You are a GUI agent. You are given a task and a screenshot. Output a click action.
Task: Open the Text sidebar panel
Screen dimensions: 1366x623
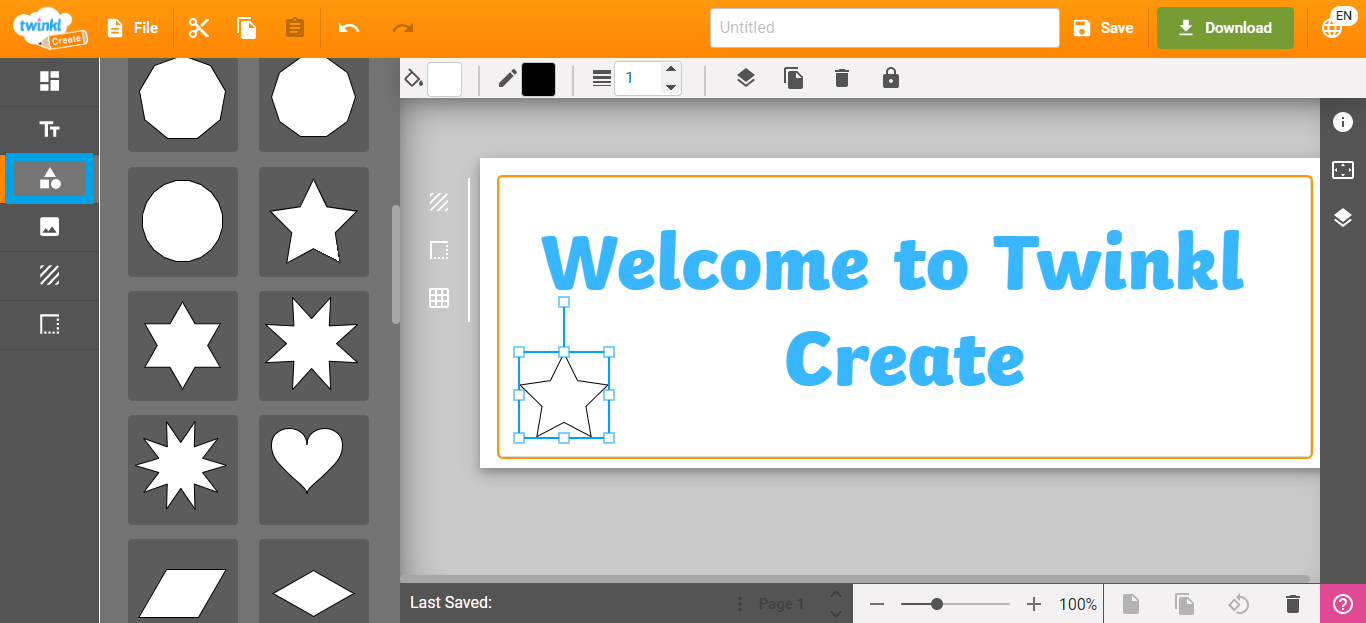point(49,129)
